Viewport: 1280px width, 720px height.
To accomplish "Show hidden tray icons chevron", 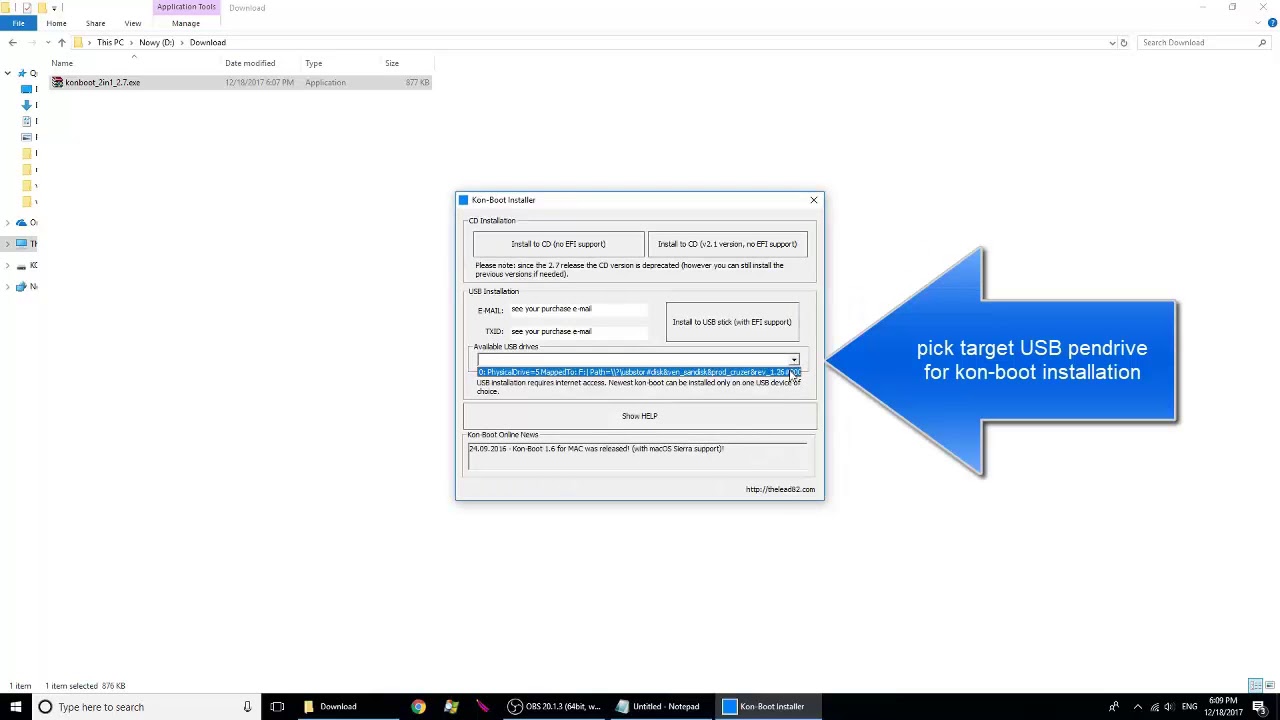I will point(1137,707).
